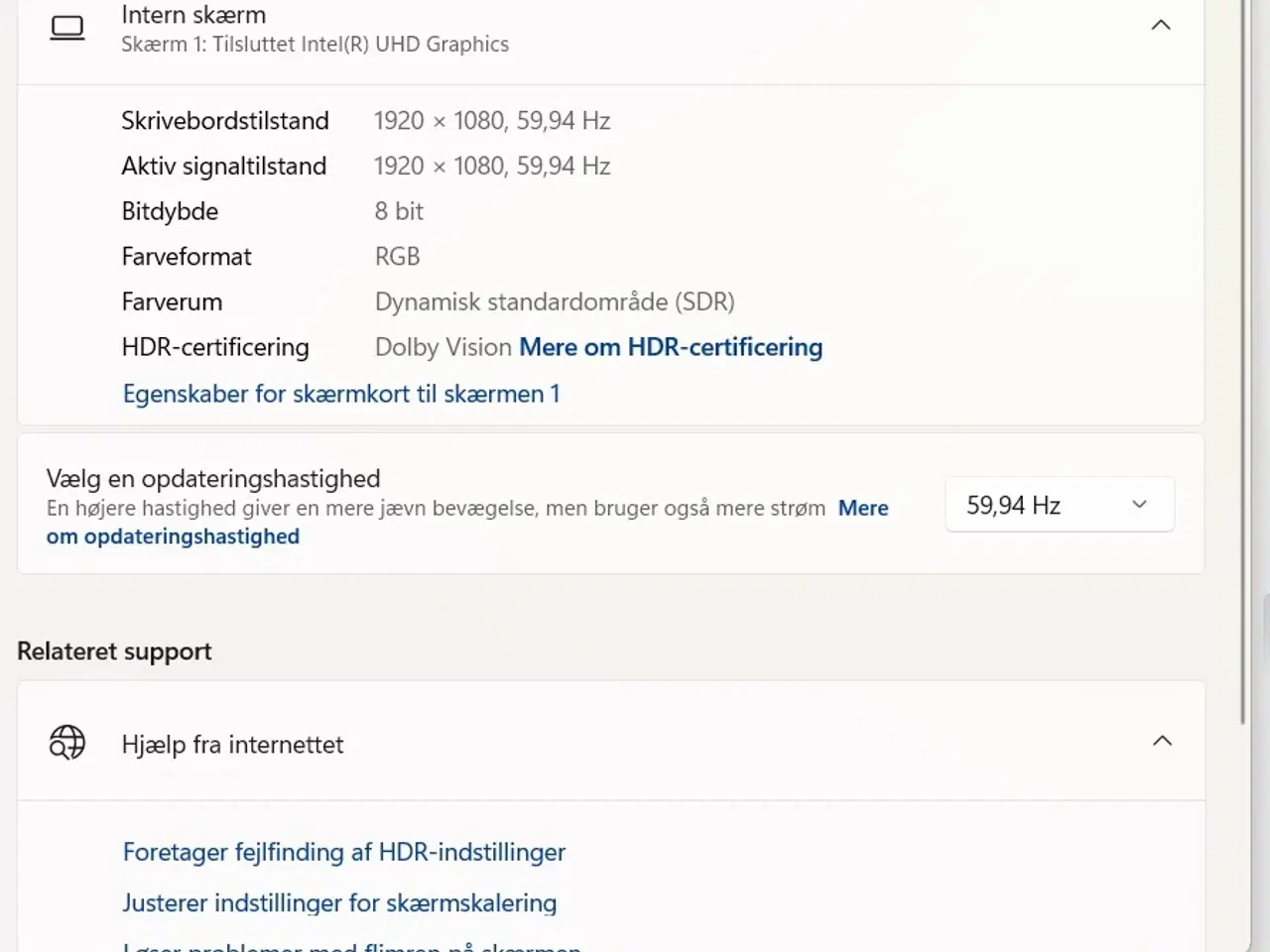This screenshot has height=952, width=1270.
Task: Collapse the Hjælp fra internettet chevron
Action: [x=1161, y=741]
